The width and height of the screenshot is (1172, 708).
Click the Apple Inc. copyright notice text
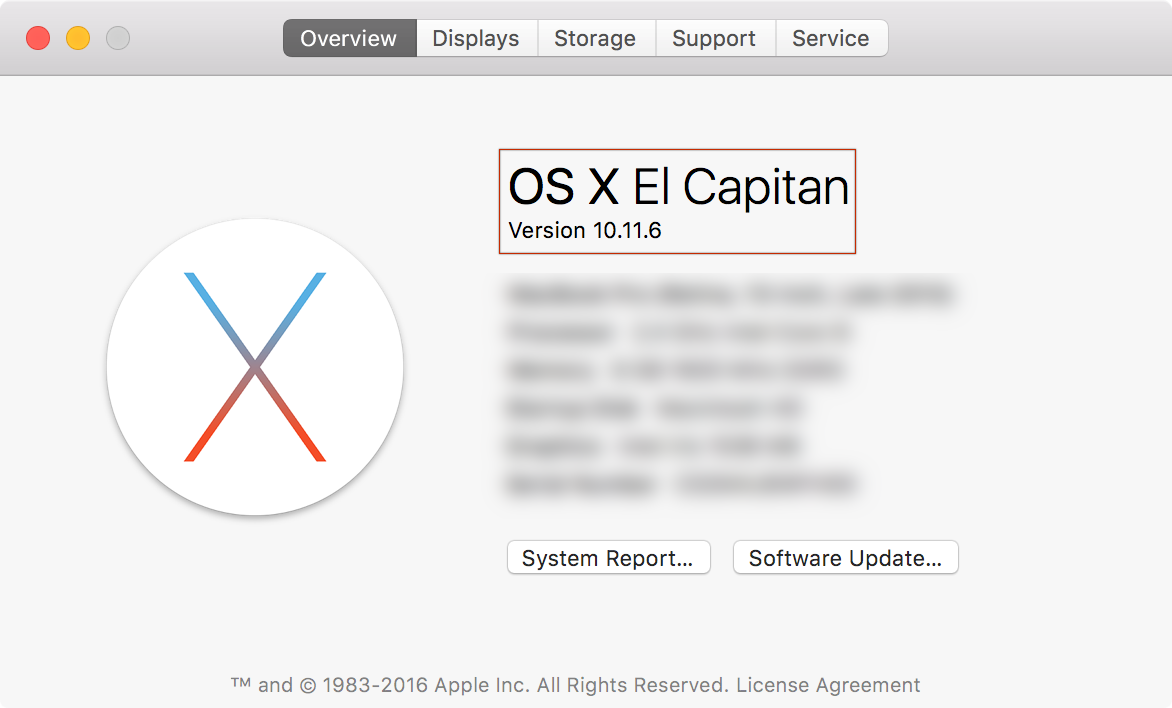480,685
